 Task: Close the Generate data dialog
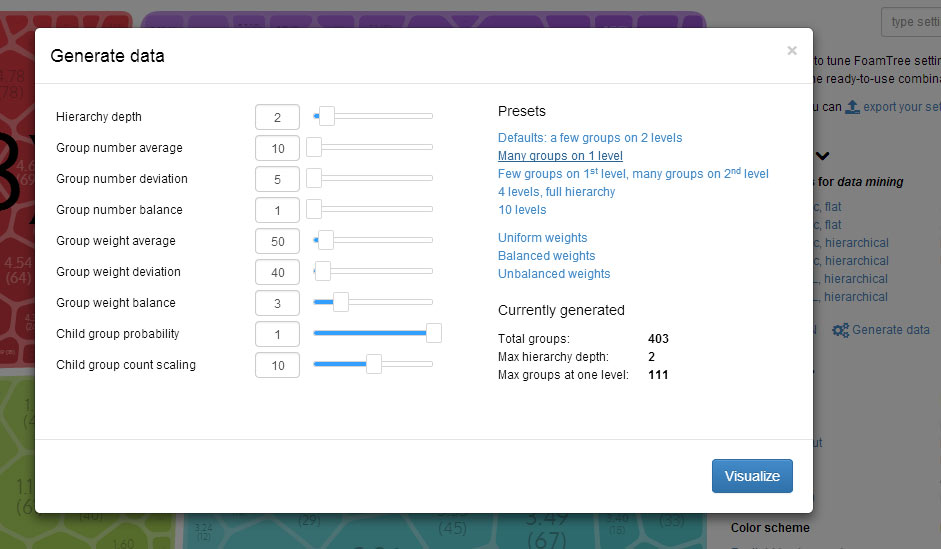pyautogui.click(x=792, y=51)
